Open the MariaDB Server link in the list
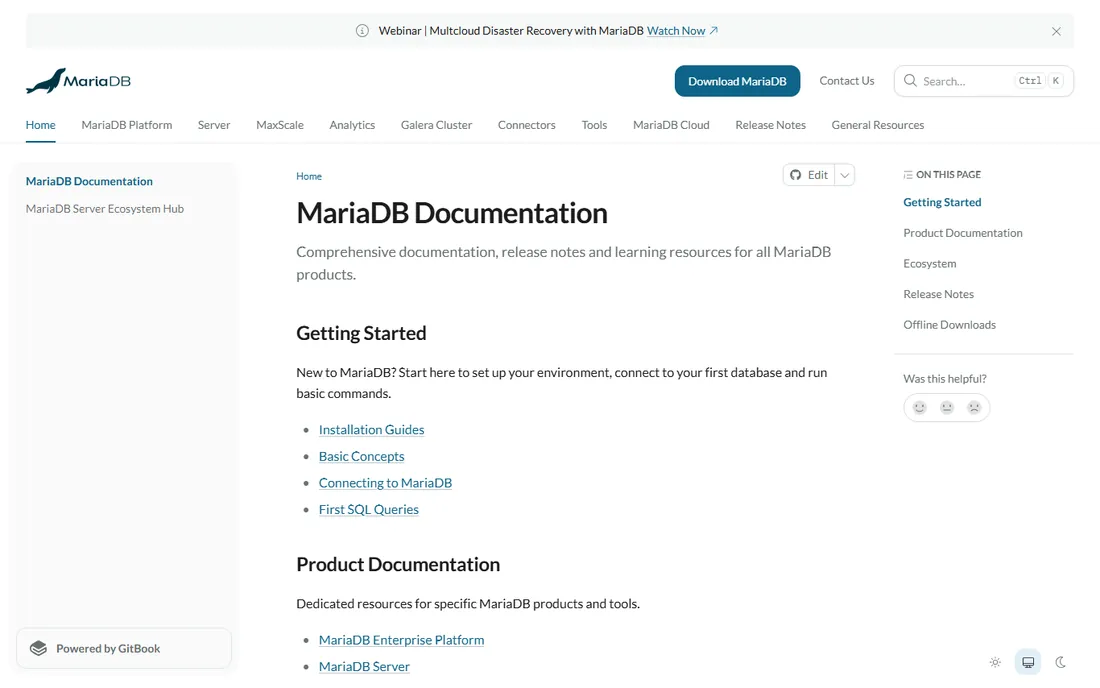This screenshot has height=688, width=1100. coord(364,666)
